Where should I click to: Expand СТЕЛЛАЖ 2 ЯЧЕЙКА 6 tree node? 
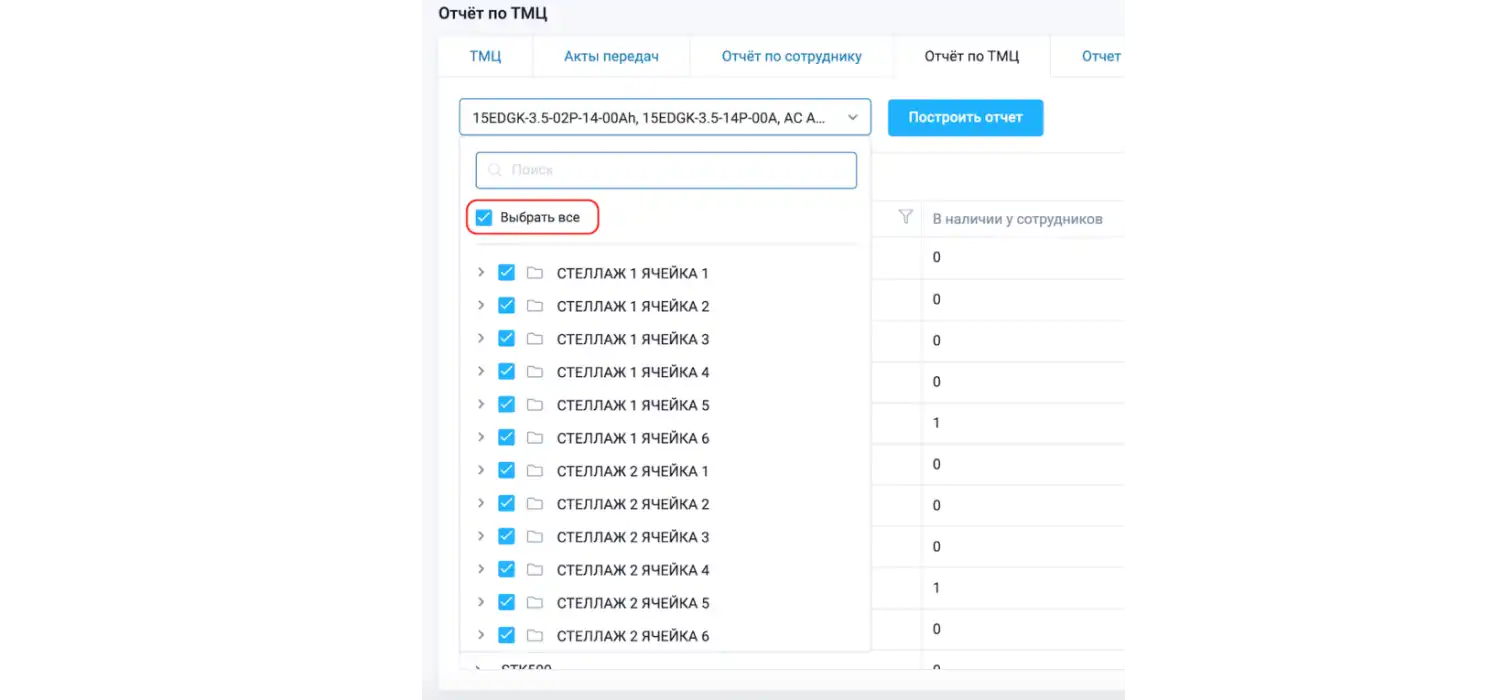(x=480, y=635)
